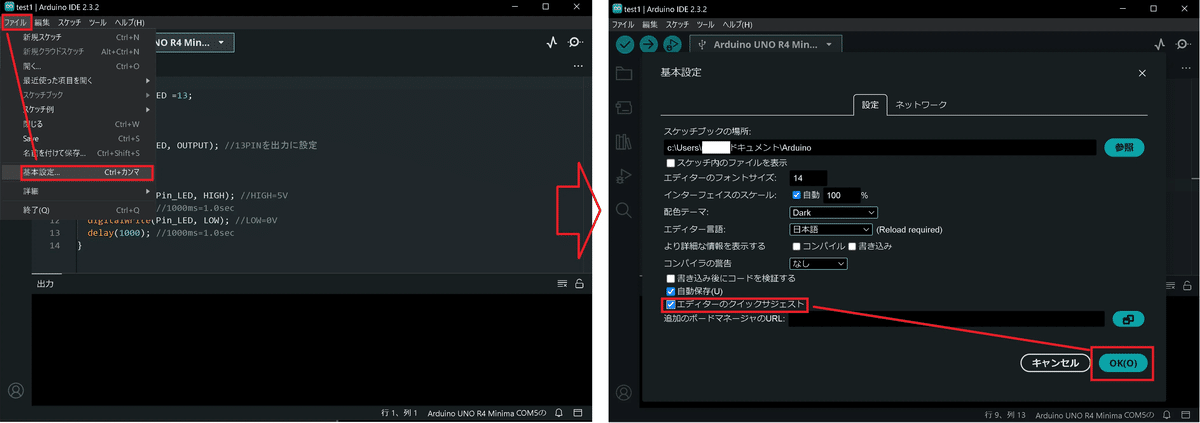Toggle the 自動 interface scale checkbox
The image size is (1200, 423).
[x=797, y=195]
